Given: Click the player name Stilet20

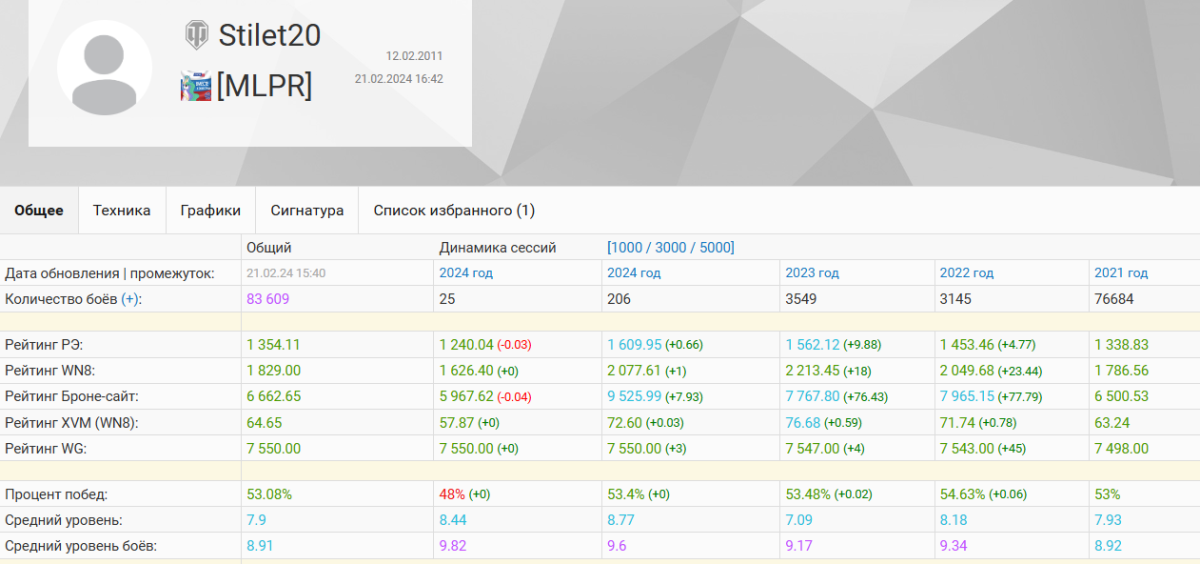Looking at the screenshot, I should [x=269, y=36].
